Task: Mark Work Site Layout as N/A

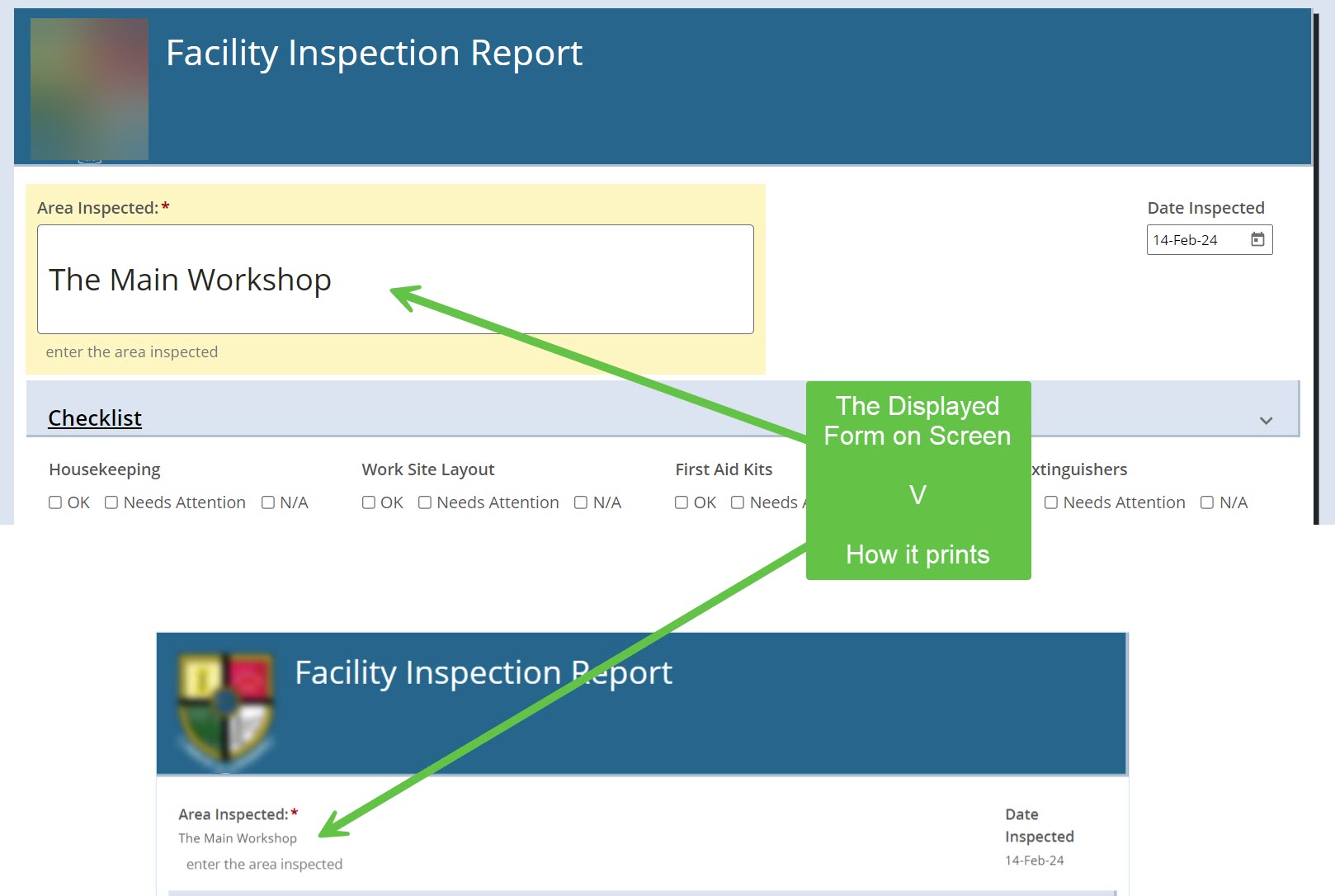Action: (581, 502)
